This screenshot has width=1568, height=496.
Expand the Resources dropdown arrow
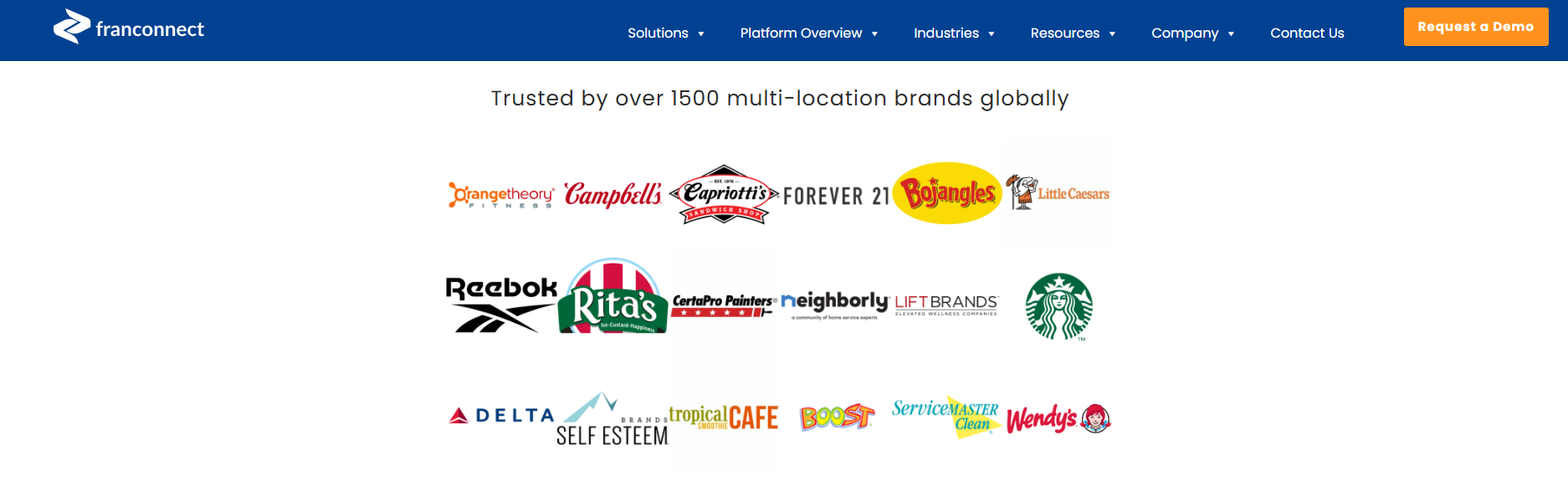tap(1112, 33)
